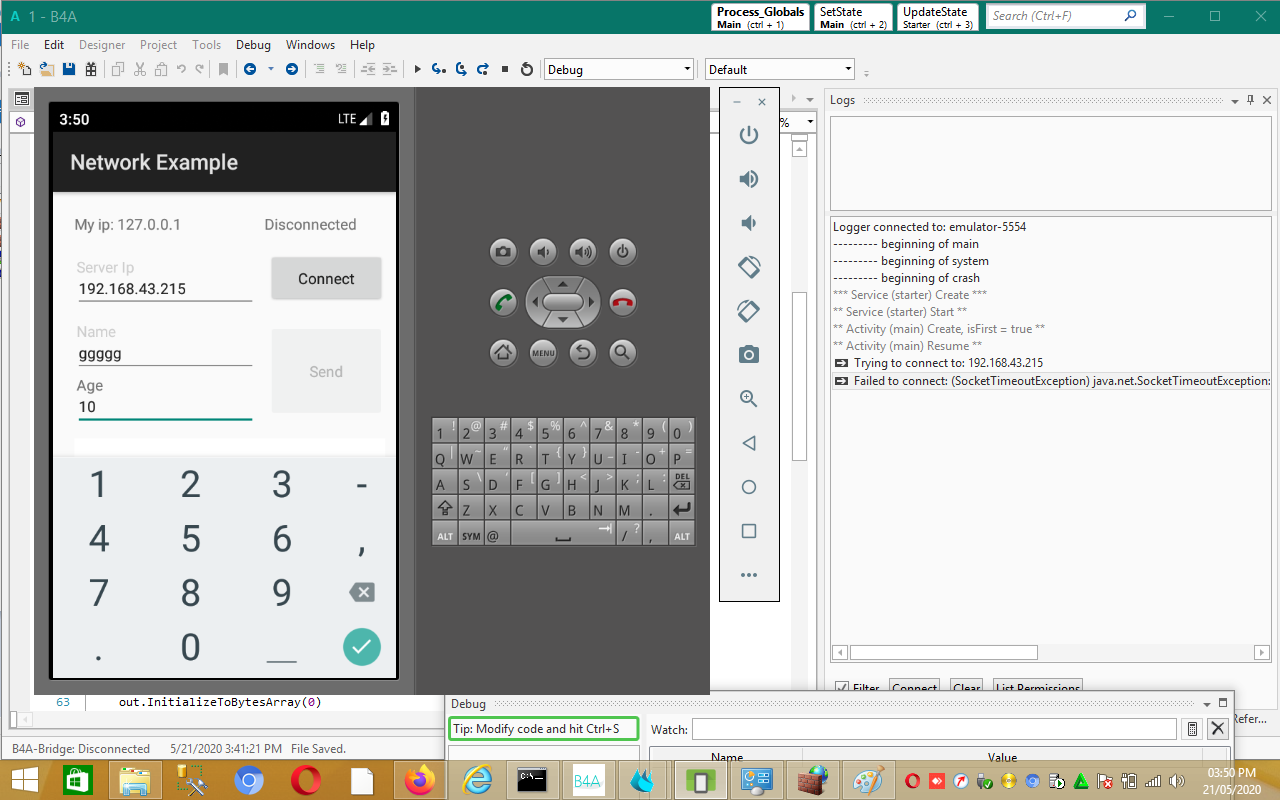Click the emulator Overview square button
The image size is (1280, 800).
click(749, 531)
